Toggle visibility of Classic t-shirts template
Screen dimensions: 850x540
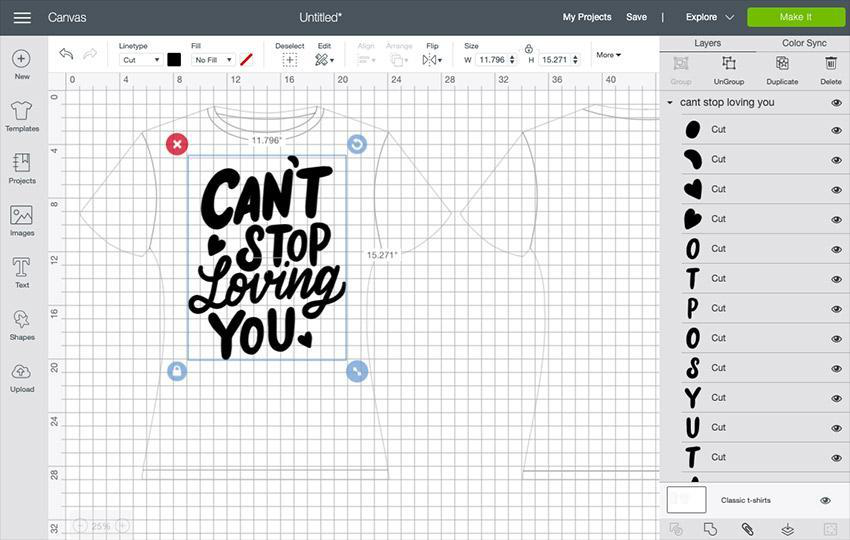[x=825, y=500]
